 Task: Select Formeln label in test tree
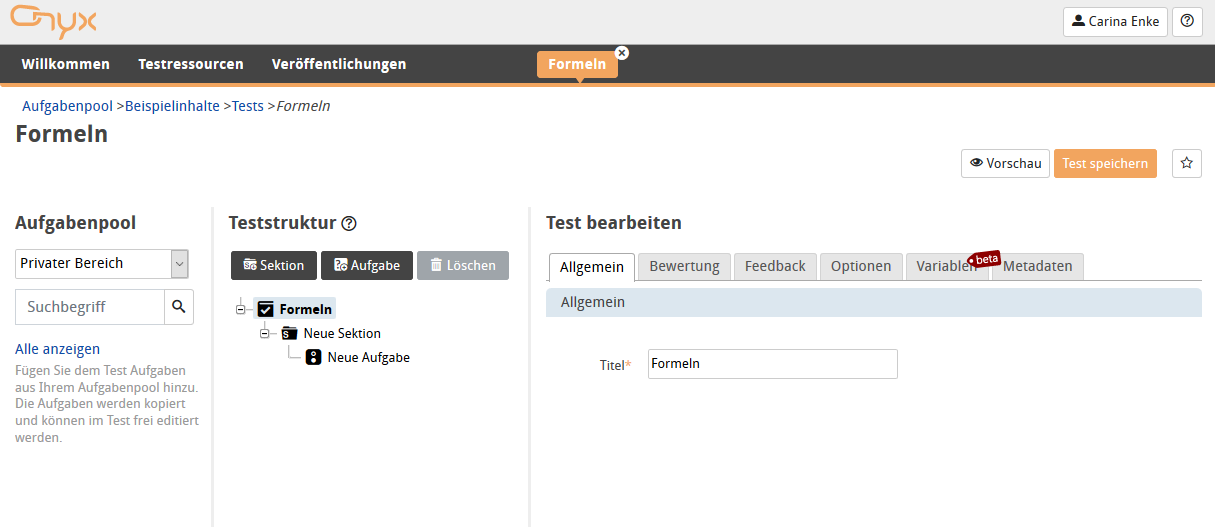point(306,309)
